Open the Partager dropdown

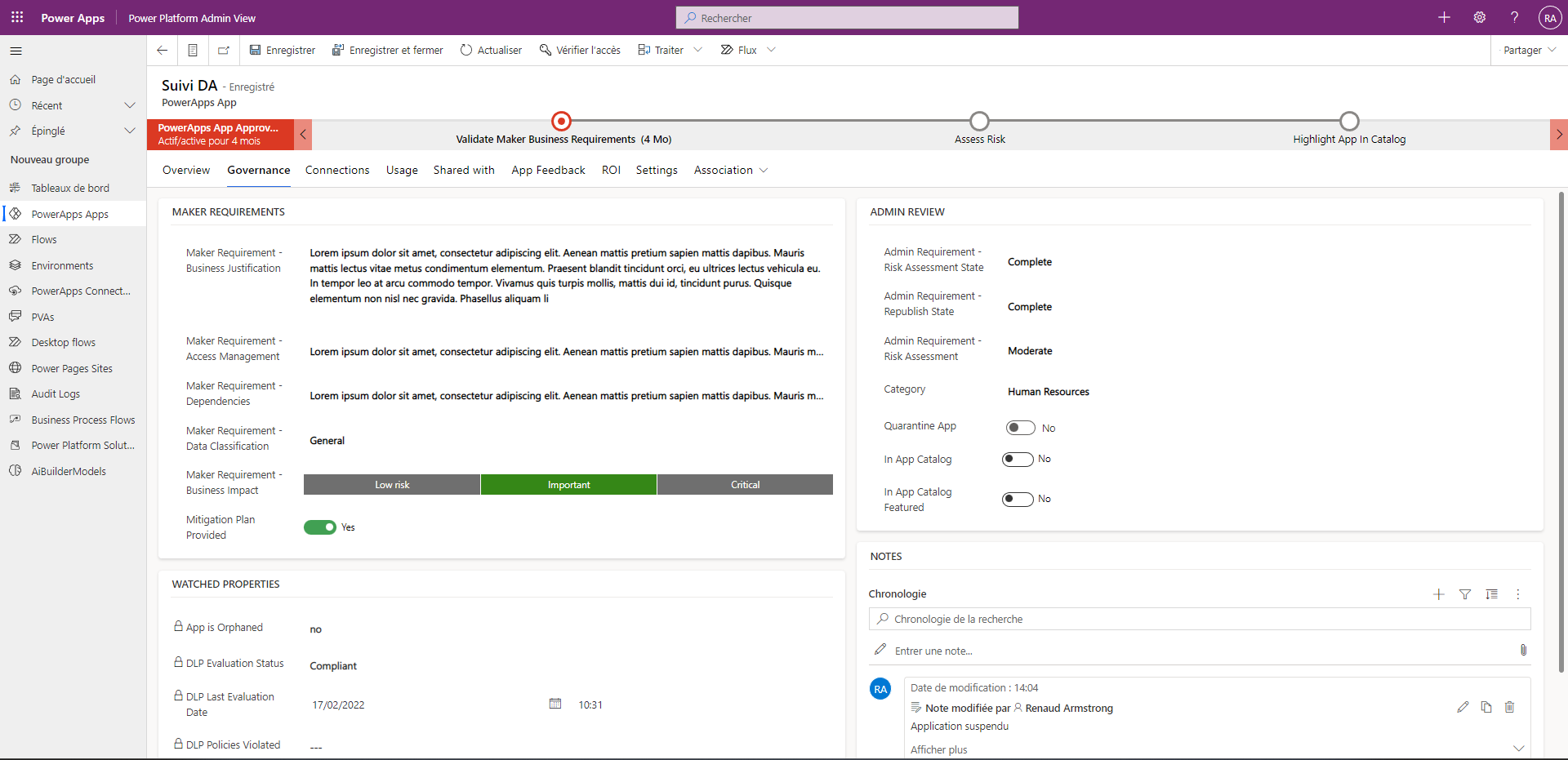pyautogui.click(x=1529, y=50)
